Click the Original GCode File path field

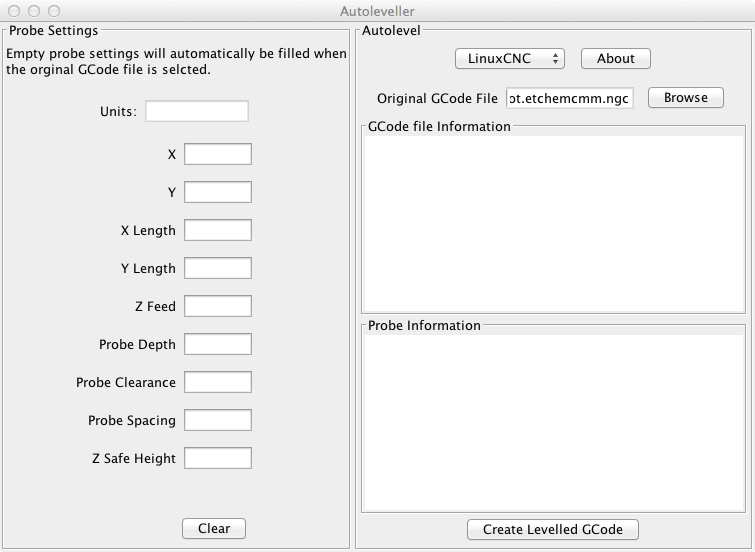pyautogui.click(x=569, y=98)
